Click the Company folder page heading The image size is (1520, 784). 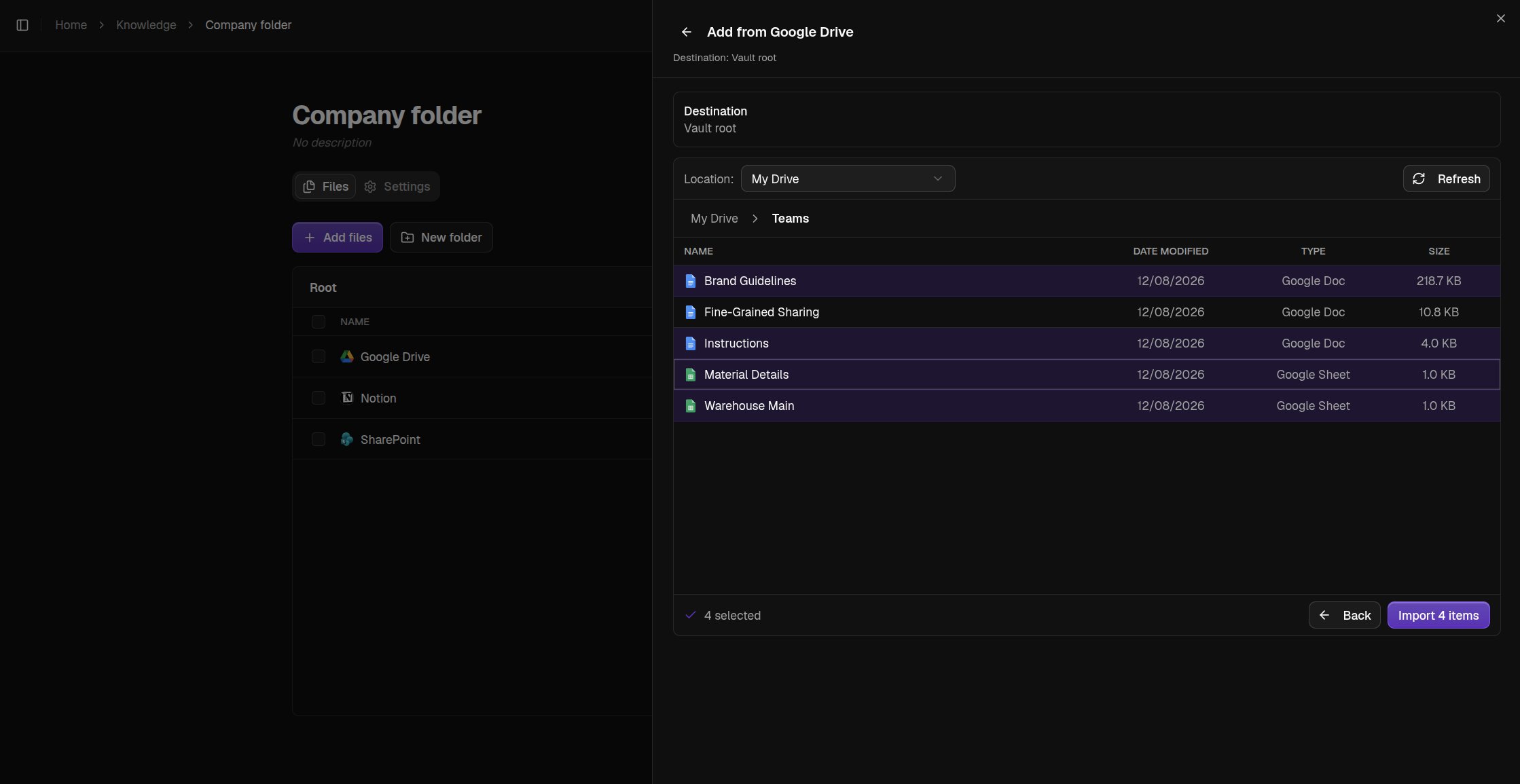[387, 115]
